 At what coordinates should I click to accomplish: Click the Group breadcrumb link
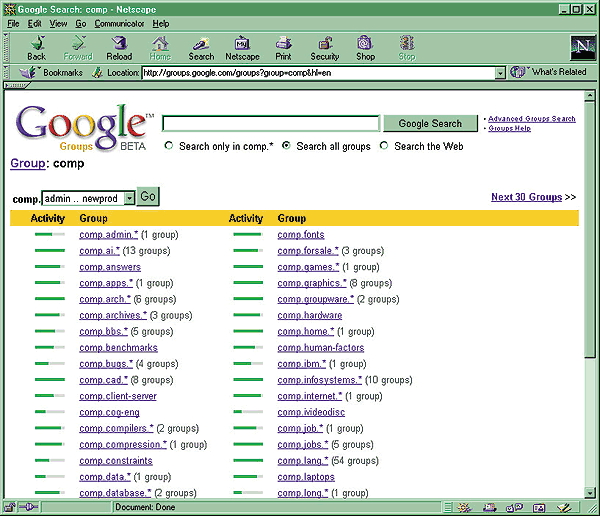tap(28, 163)
